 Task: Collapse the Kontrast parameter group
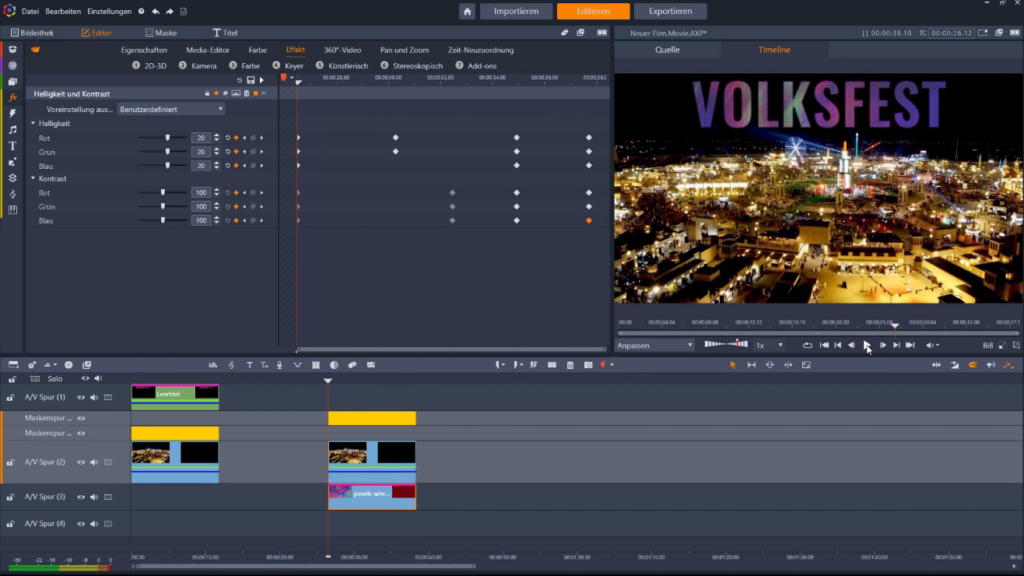pyautogui.click(x=33, y=178)
